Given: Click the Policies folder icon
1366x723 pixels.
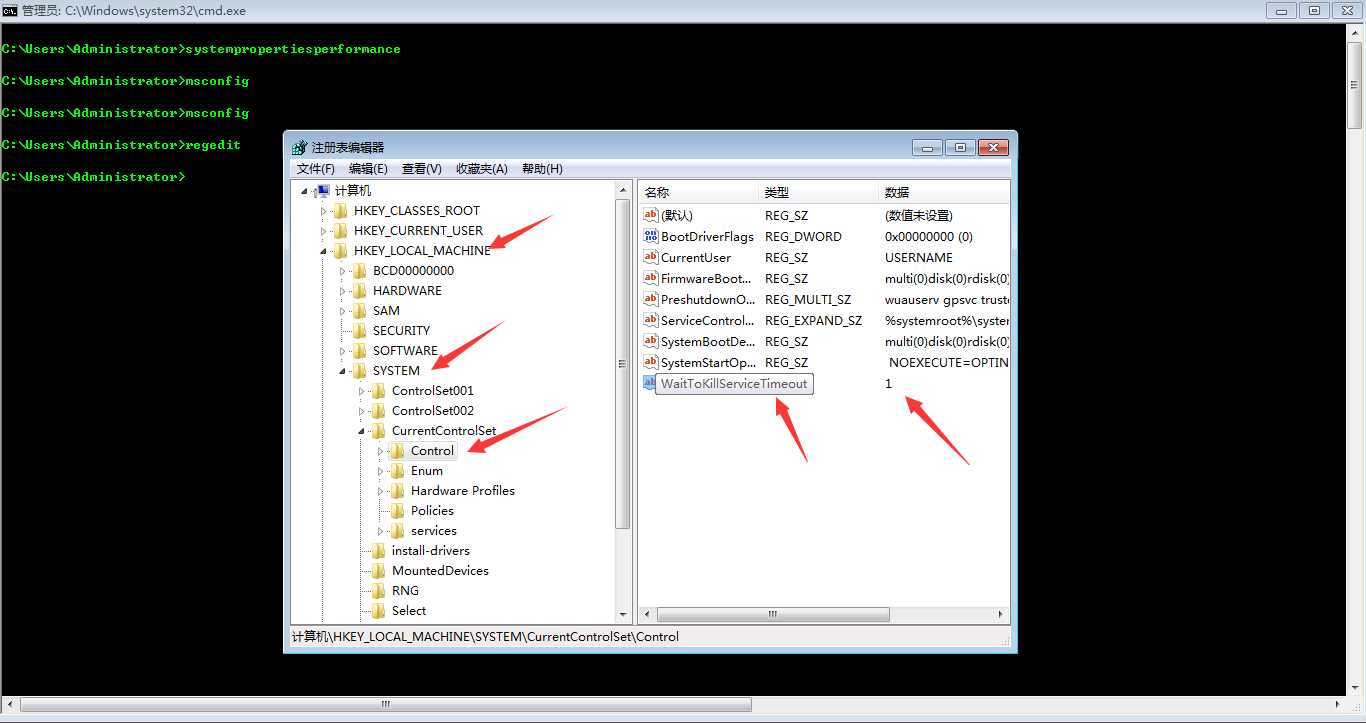Looking at the screenshot, I should coord(398,510).
